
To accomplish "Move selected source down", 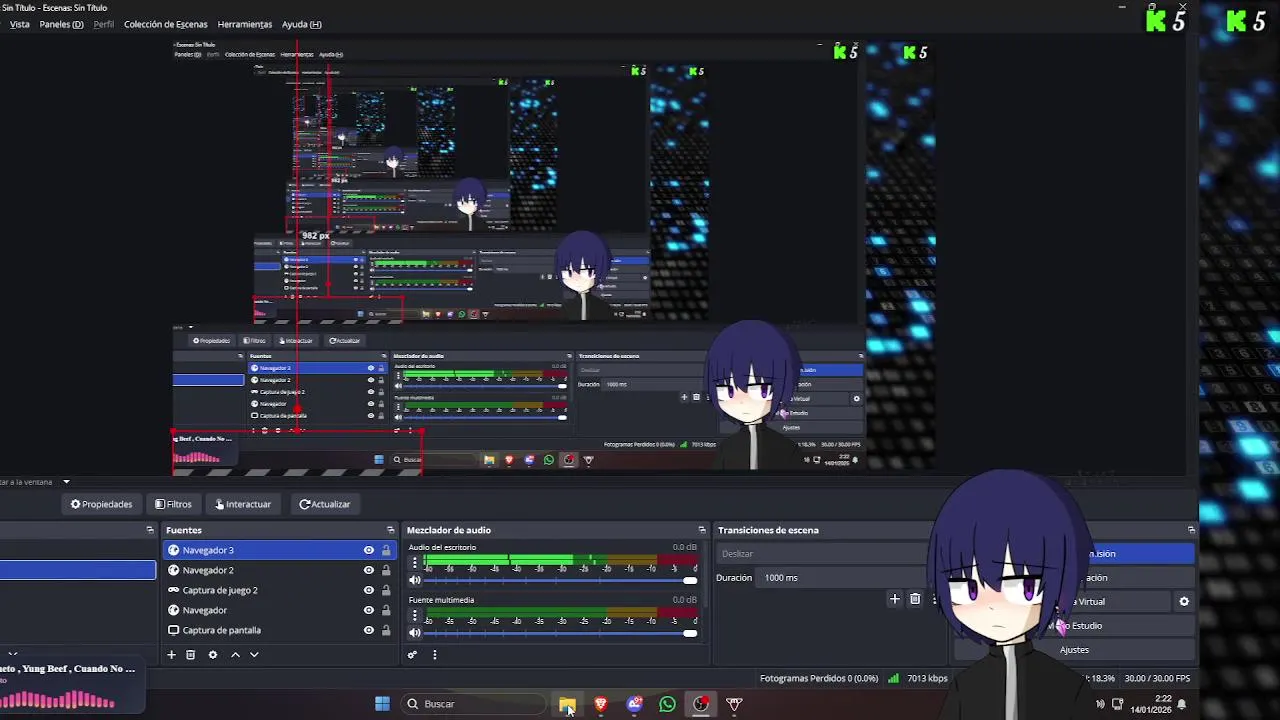I will point(254,655).
